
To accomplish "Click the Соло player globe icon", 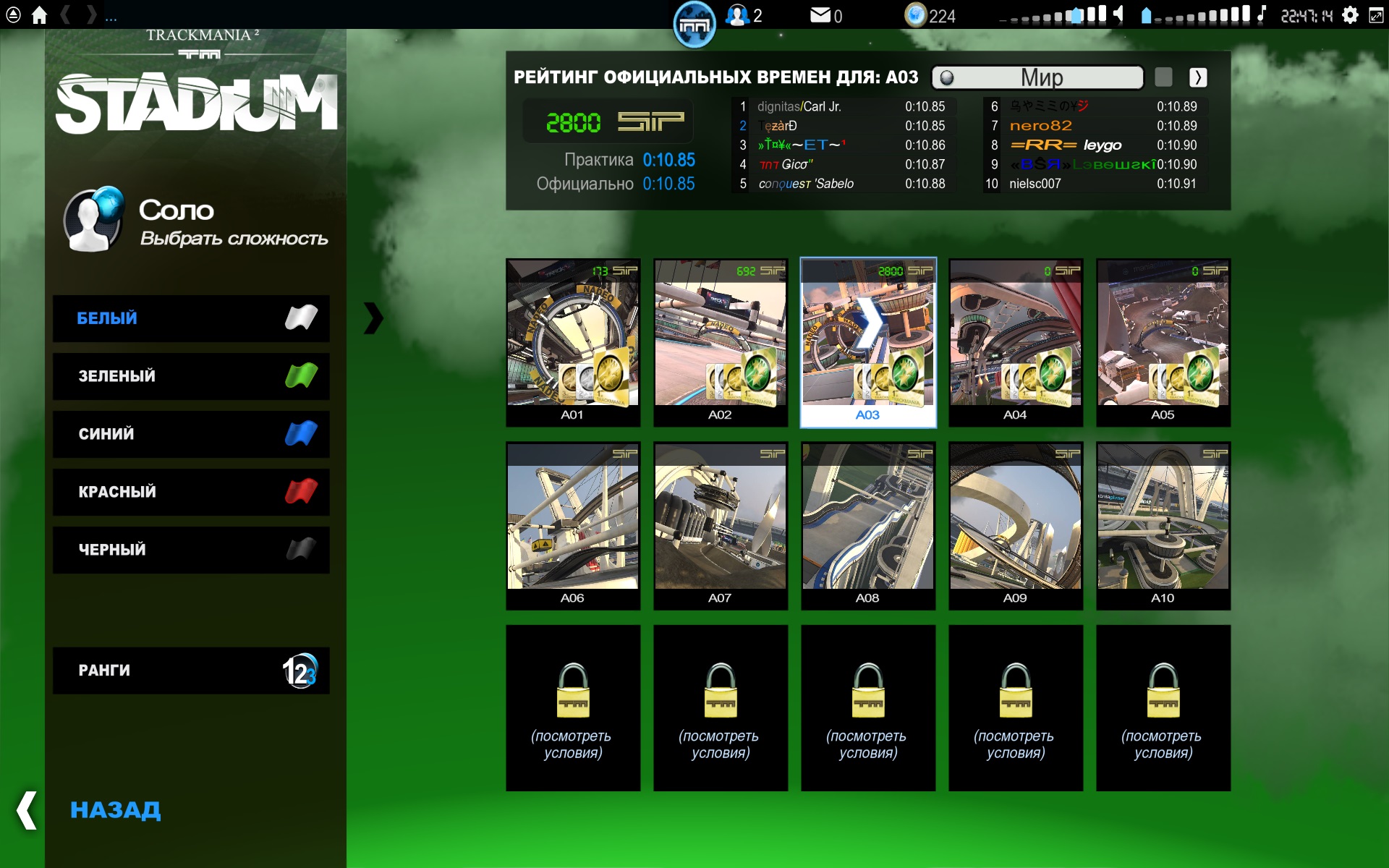I will 94,219.
